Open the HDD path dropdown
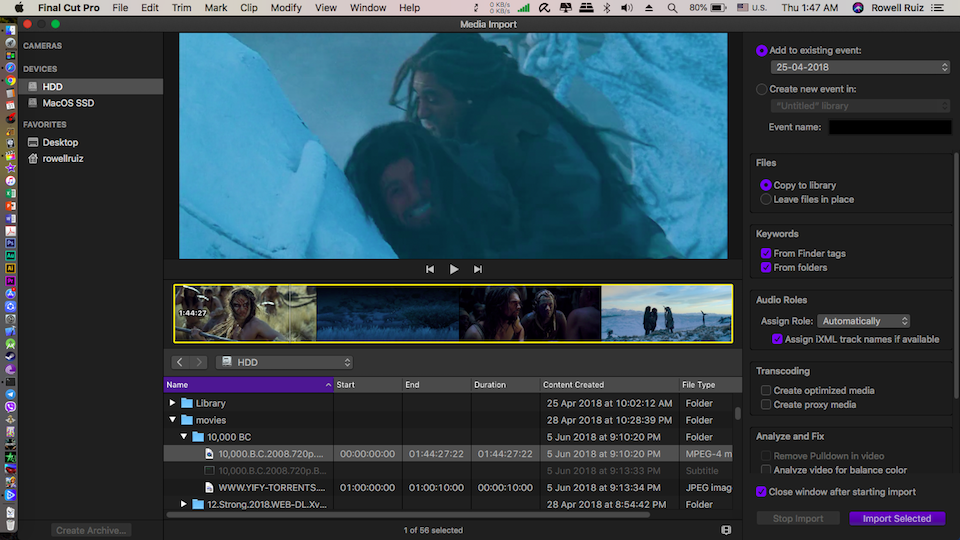This screenshot has height=540, width=960. [285, 362]
